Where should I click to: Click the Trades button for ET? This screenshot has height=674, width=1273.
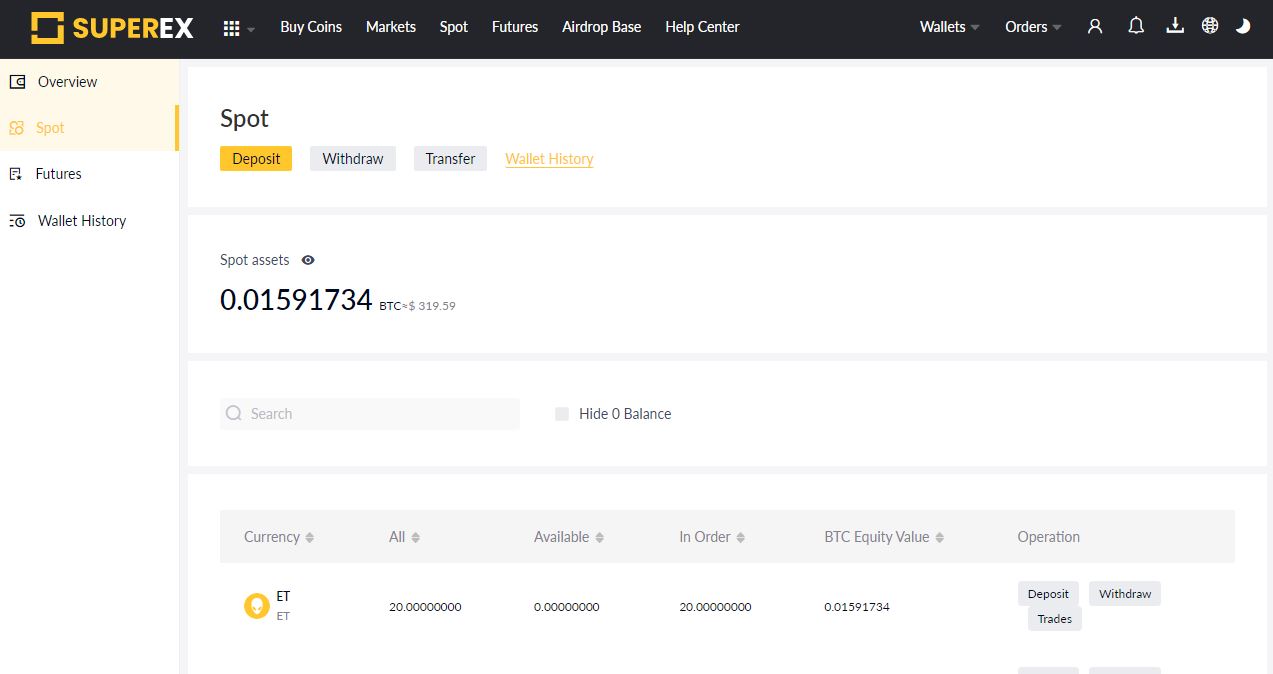(x=1054, y=619)
